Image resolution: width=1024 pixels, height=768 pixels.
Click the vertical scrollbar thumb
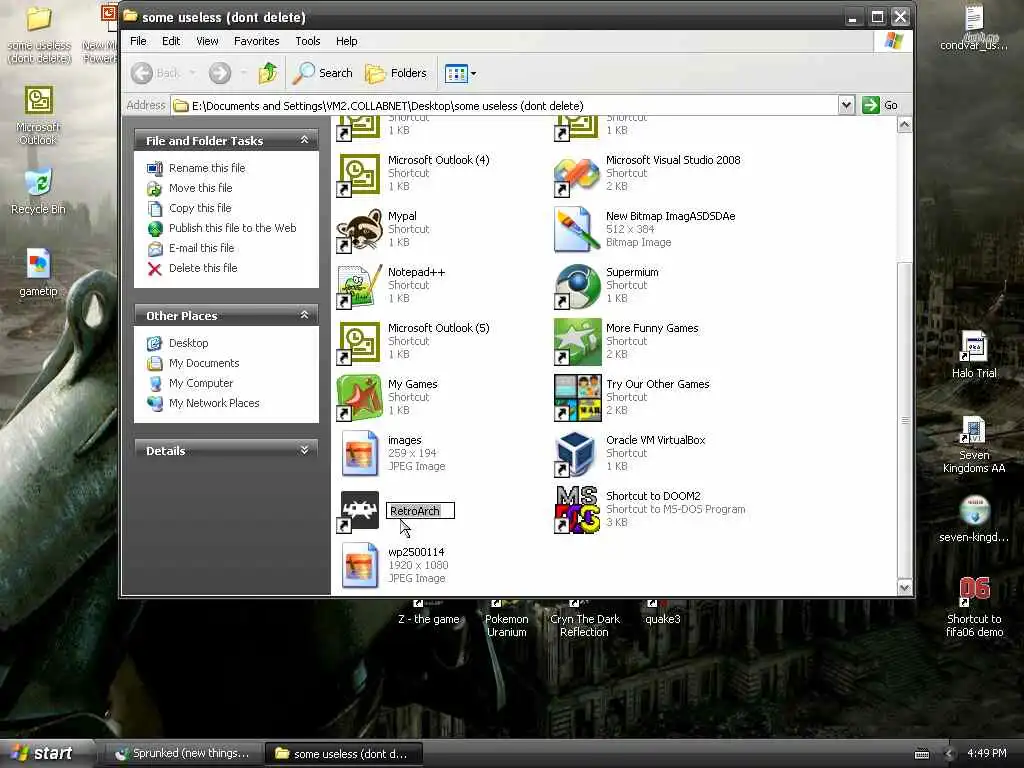(904, 420)
